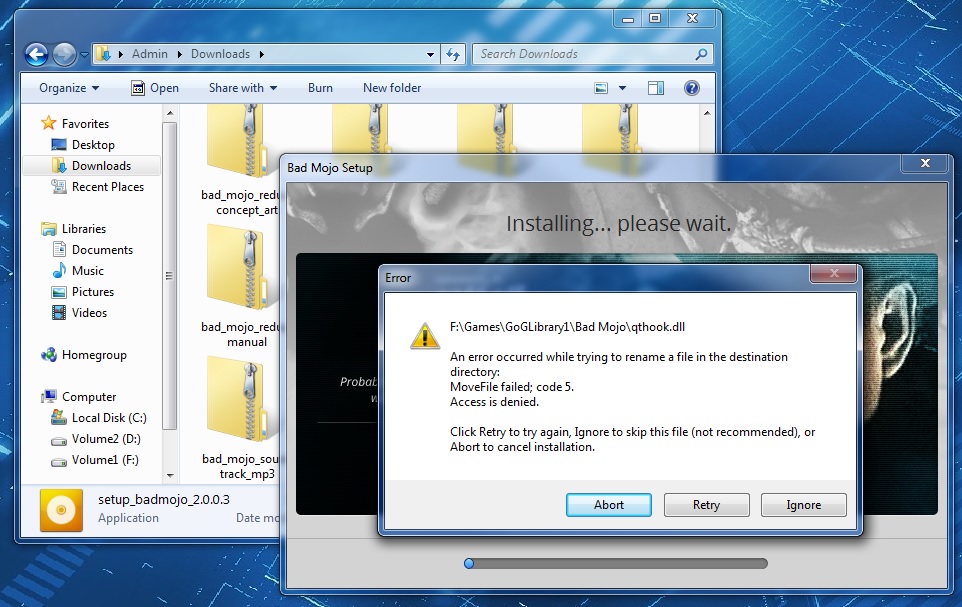Select Recent Places under Favorites
Screen dimensions: 962x607
point(107,187)
